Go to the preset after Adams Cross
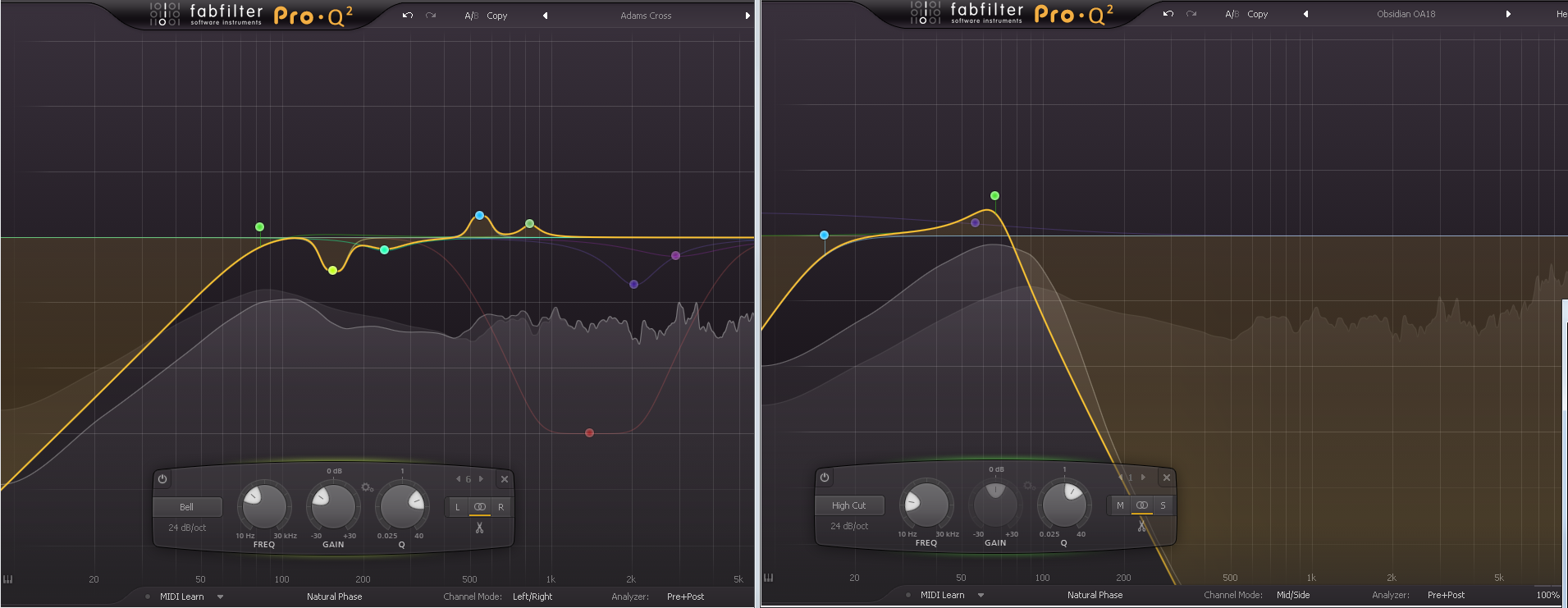Screen dimensions: 1568x608 [x=747, y=16]
